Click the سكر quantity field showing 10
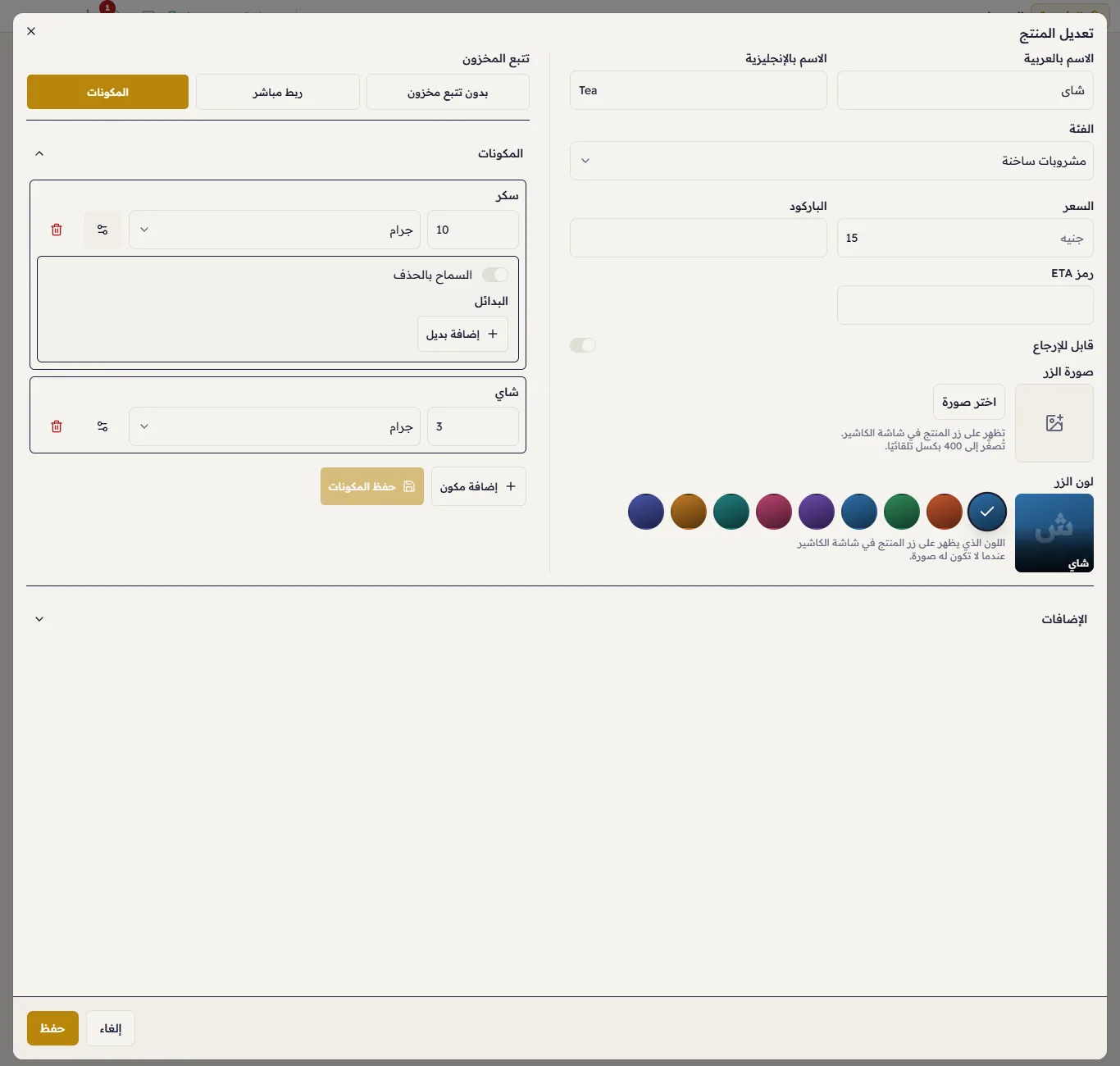 (473, 230)
